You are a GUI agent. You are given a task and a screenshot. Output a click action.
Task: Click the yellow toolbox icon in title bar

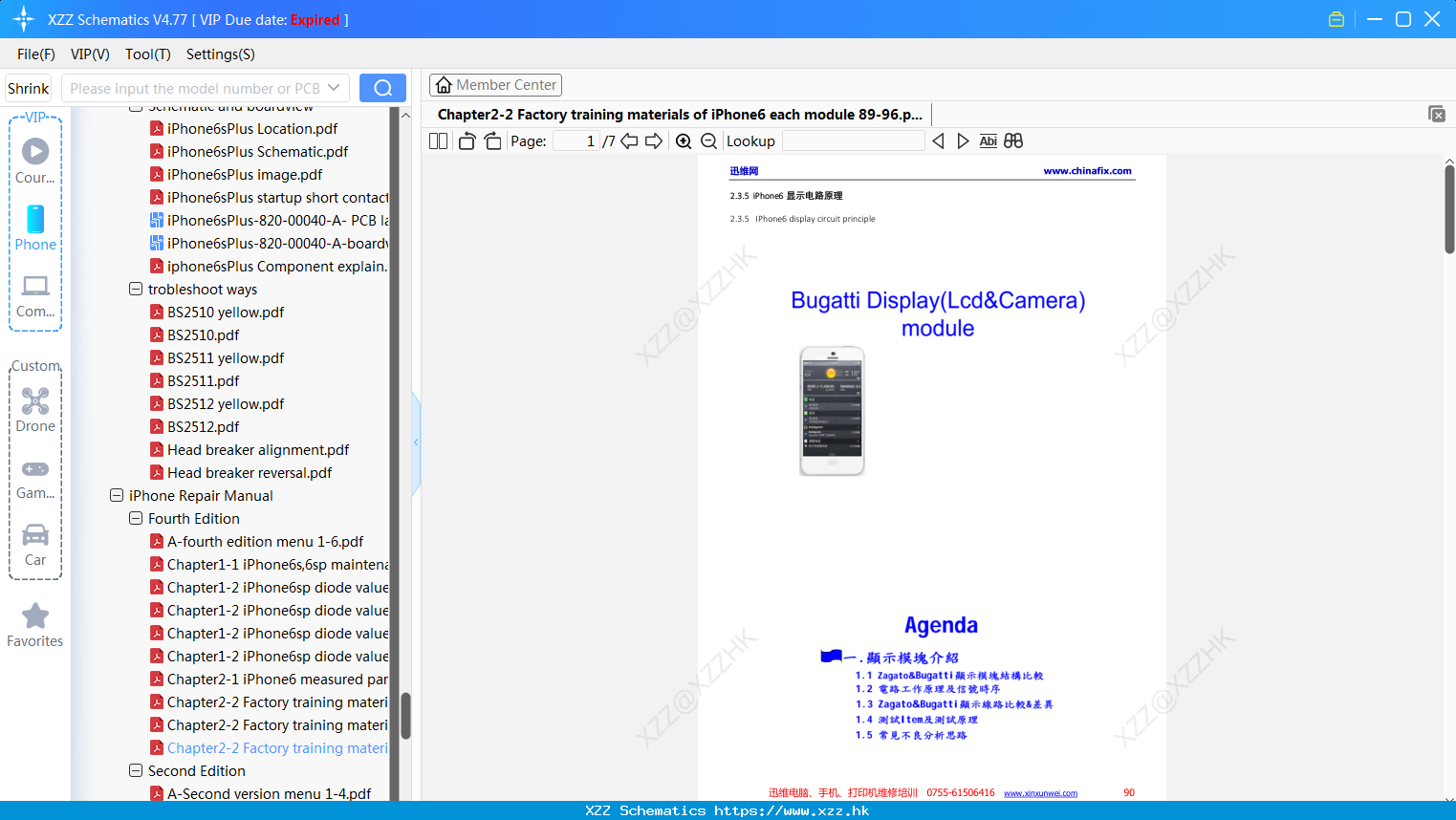1336,19
